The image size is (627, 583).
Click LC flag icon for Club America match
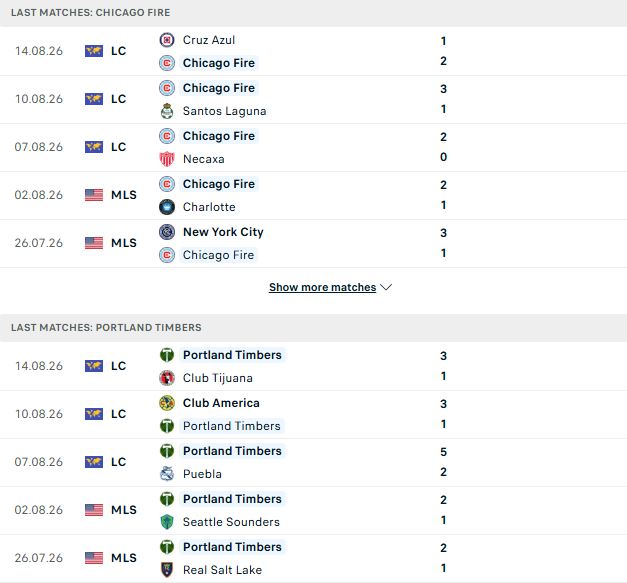94,414
